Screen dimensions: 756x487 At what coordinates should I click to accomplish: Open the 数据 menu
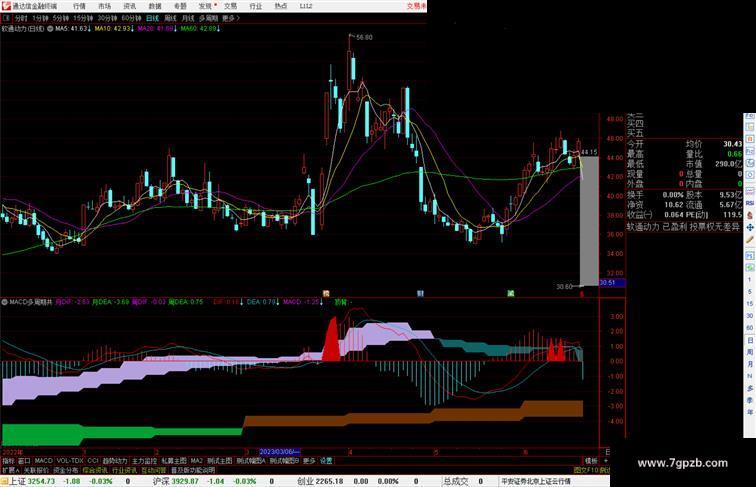point(155,6)
